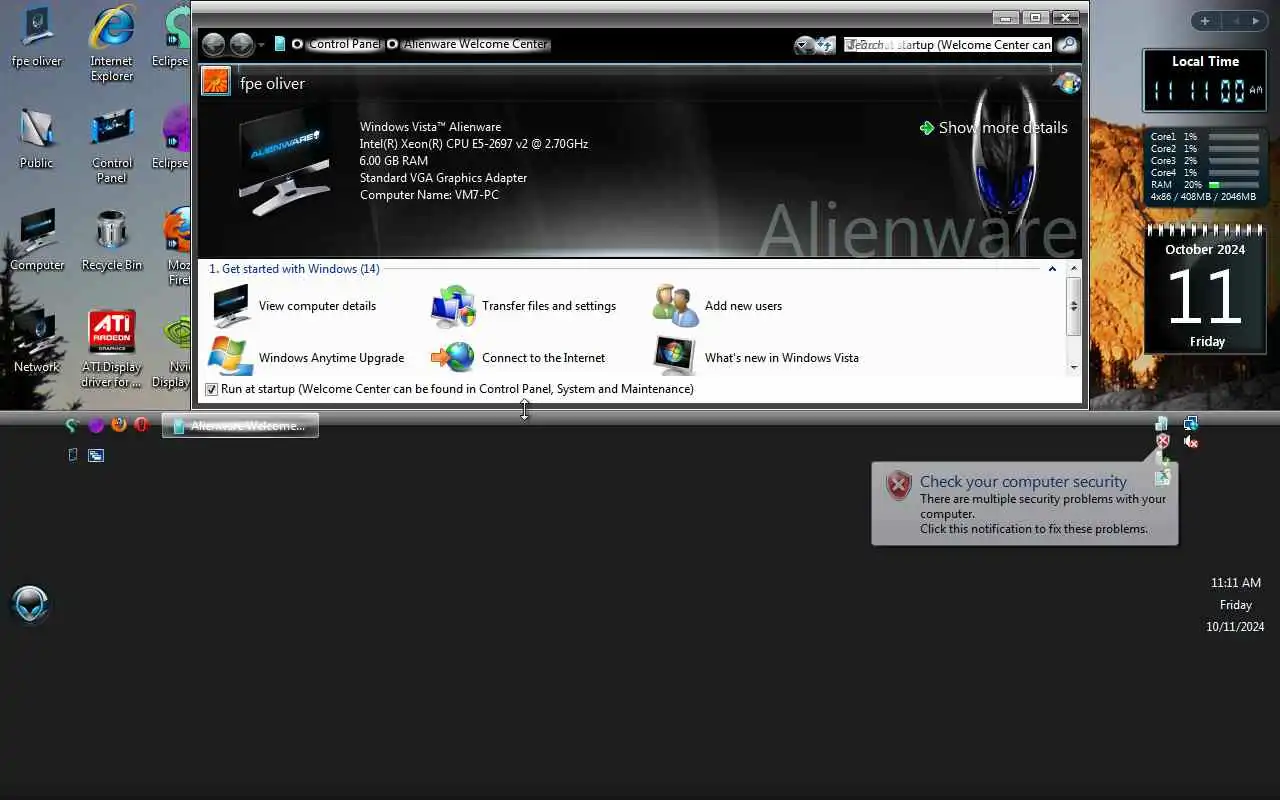Click the Alienware start orb
Image resolution: width=1280 pixels, height=800 pixels.
coord(30,604)
